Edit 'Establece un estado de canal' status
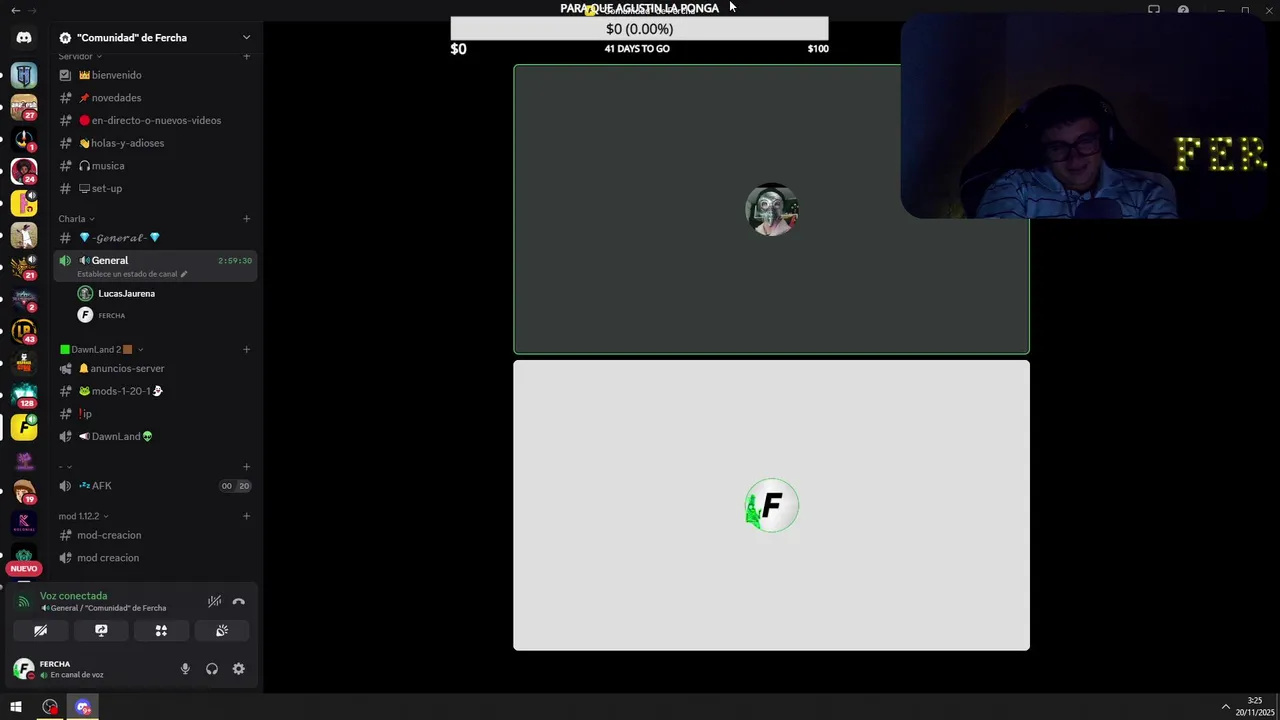This screenshot has width=1280, height=720. [132, 274]
